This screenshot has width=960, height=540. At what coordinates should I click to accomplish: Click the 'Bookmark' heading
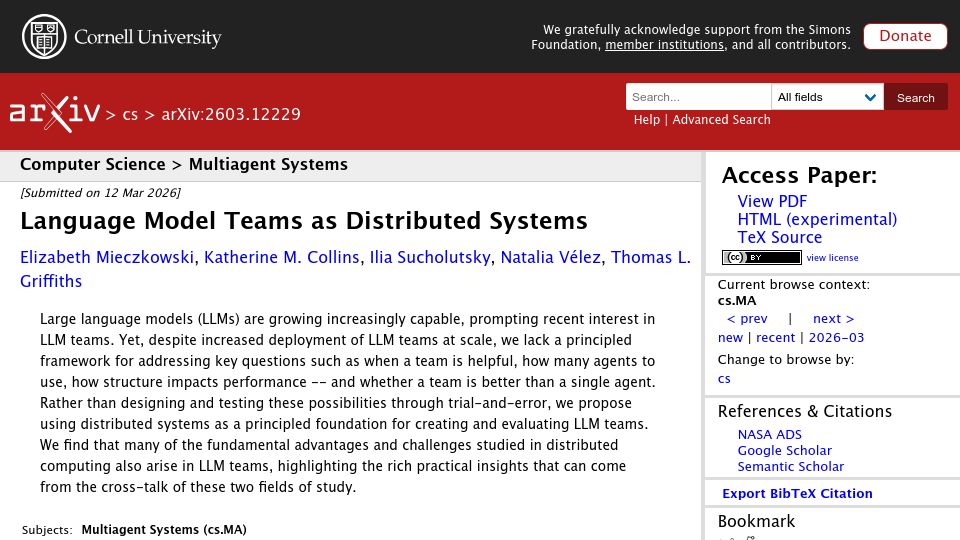[756, 522]
